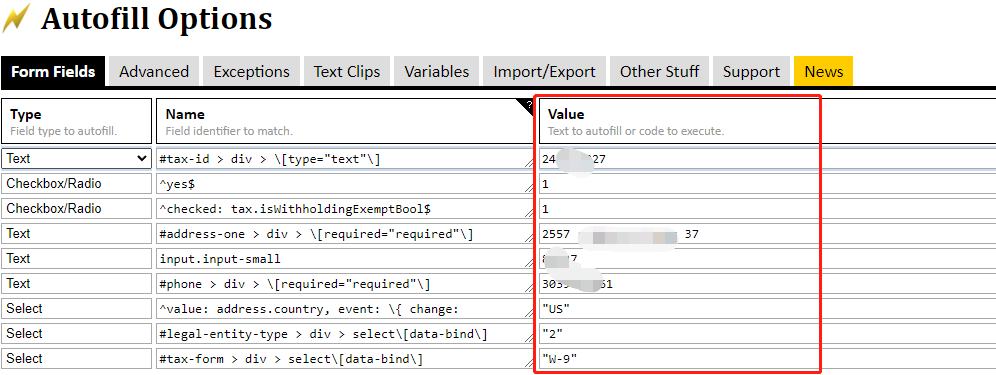This screenshot has height=375, width=996.
Task: Edit Name field #tax-form > div > select
Action: [x=345, y=358]
